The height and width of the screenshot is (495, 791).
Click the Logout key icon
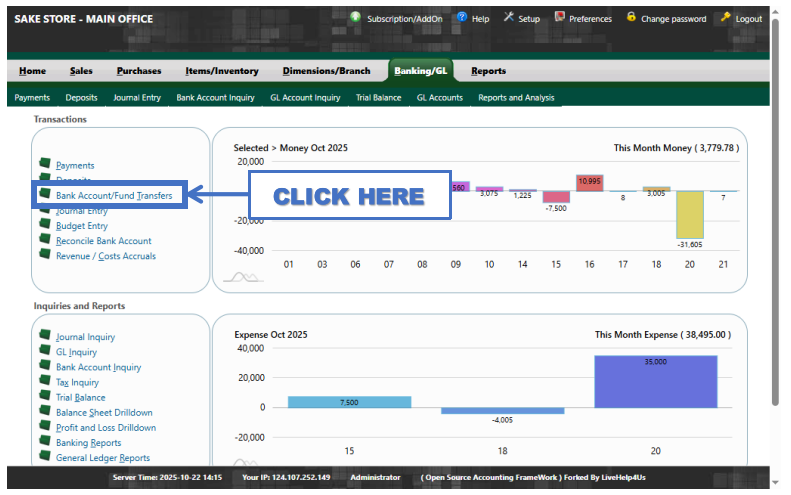tap(725, 18)
